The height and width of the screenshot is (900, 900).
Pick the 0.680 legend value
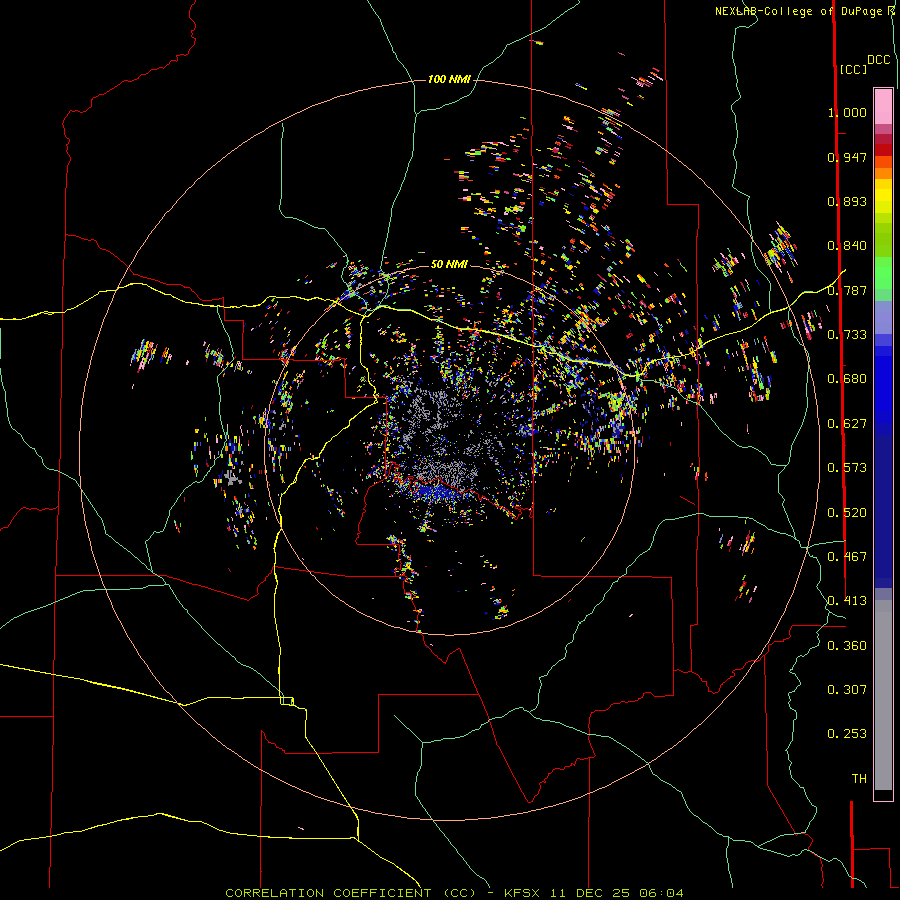pos(847,379)
